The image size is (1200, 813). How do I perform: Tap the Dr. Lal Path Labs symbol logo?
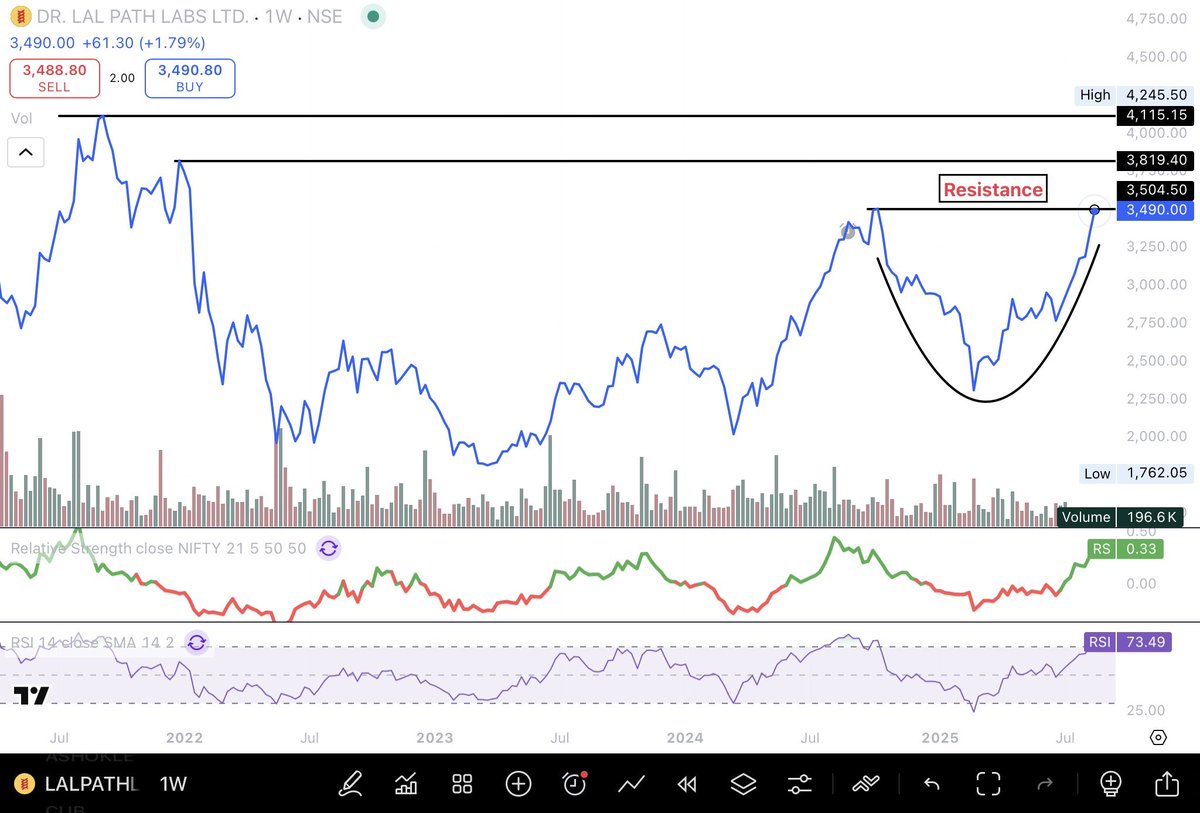[18, 17]
